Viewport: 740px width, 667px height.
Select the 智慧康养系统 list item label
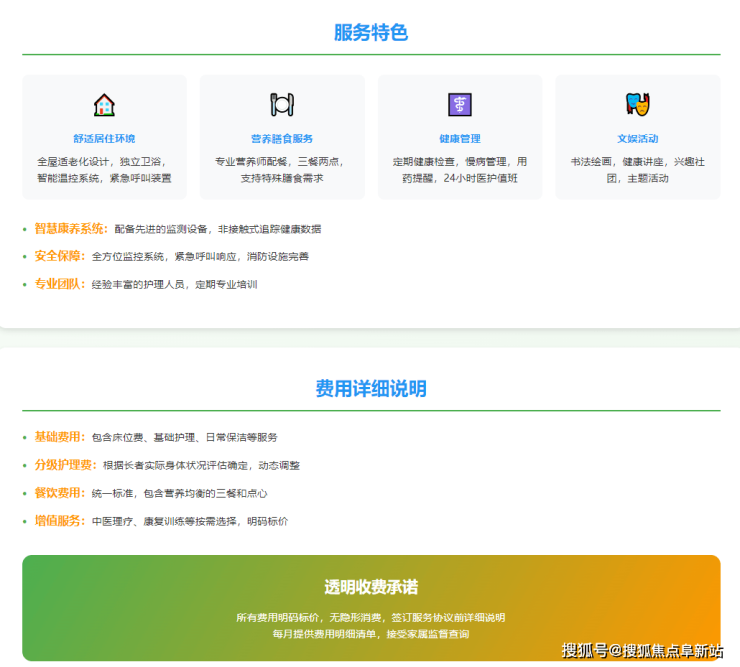point(71,228)
